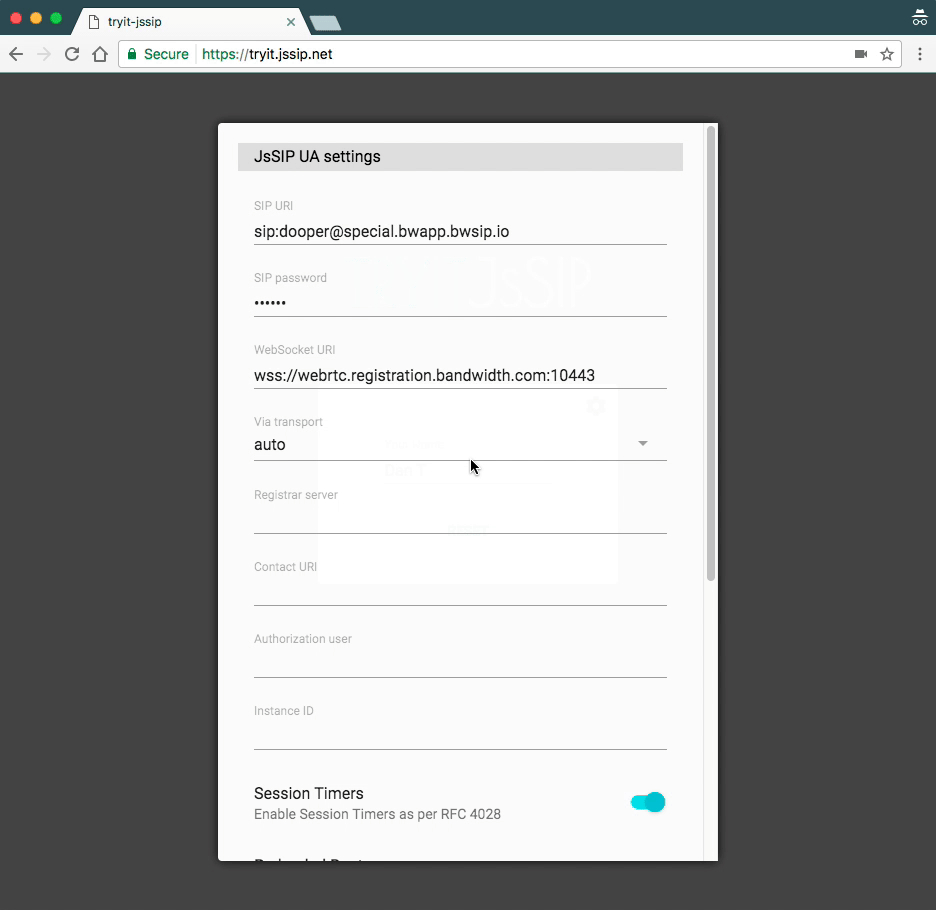
Task: Open a new browser tab
Action: [326, 23]
